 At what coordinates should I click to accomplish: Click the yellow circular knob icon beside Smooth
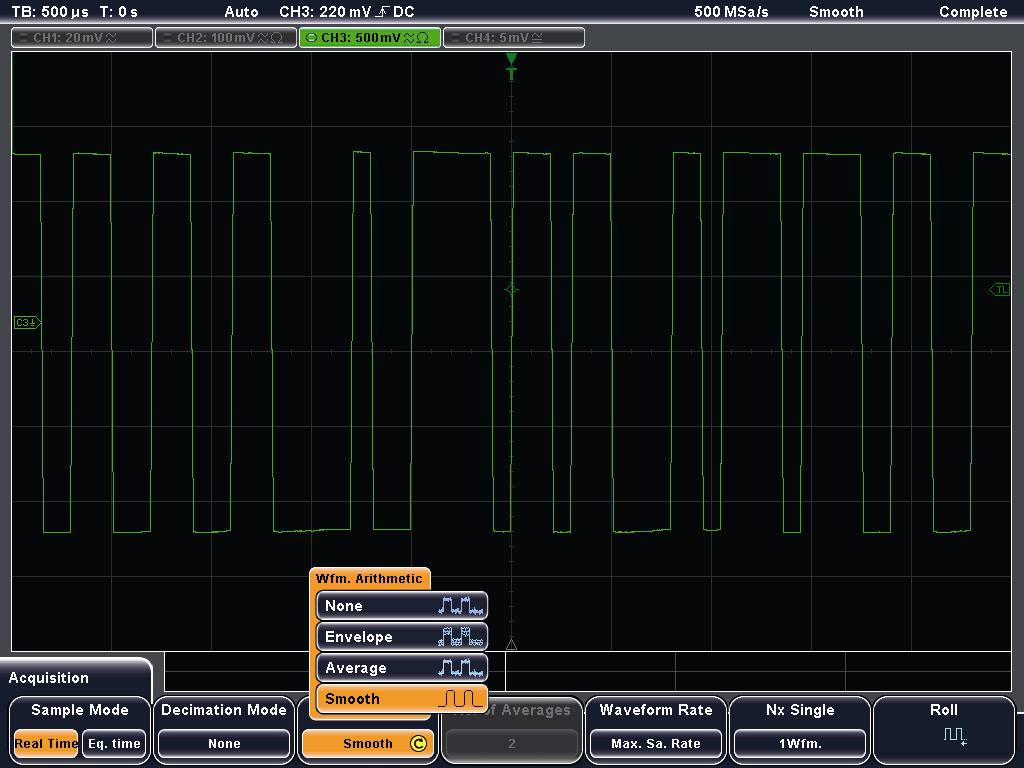(x=418, y=743)
